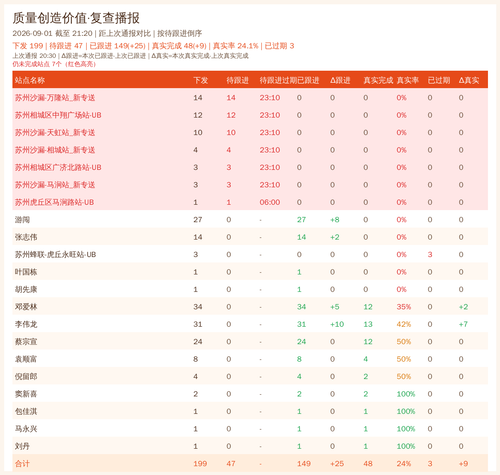The image size is (500, 475).
Task: Click the +2 Δ跟进 value in 张志伟 row
Action: point(335,237)
